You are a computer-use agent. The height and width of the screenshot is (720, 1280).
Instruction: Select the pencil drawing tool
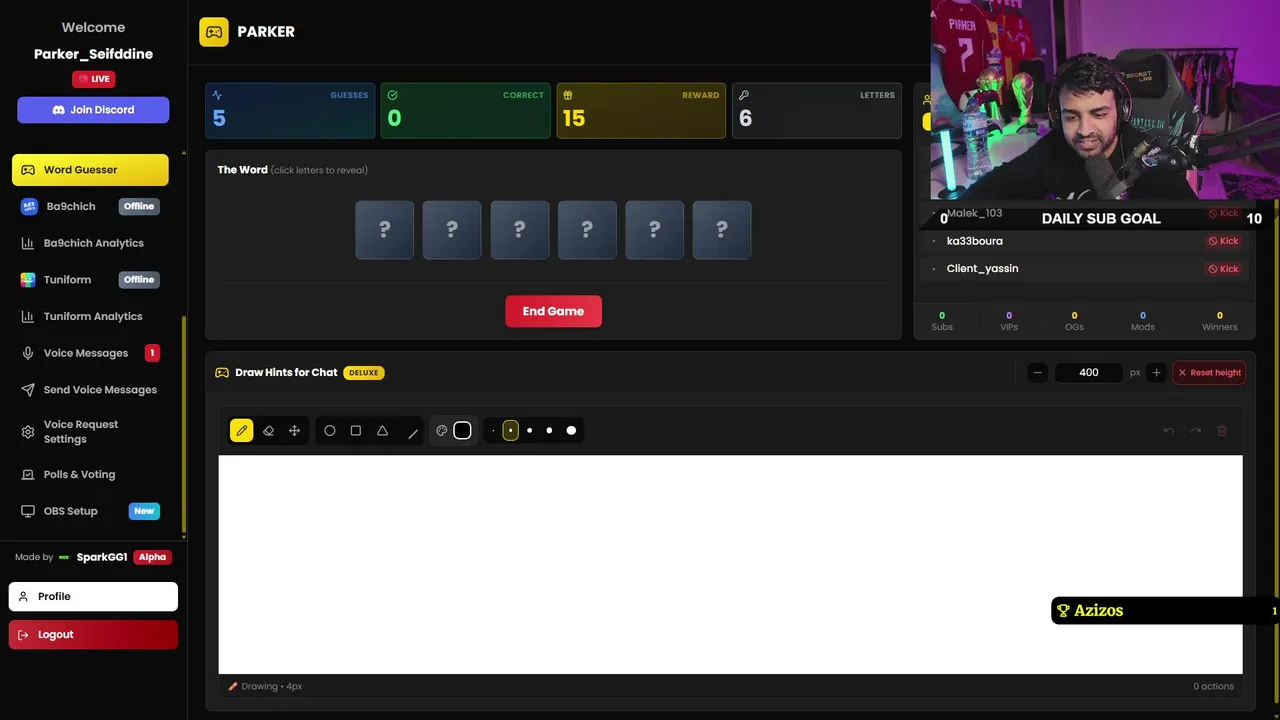tap(241, 431)
